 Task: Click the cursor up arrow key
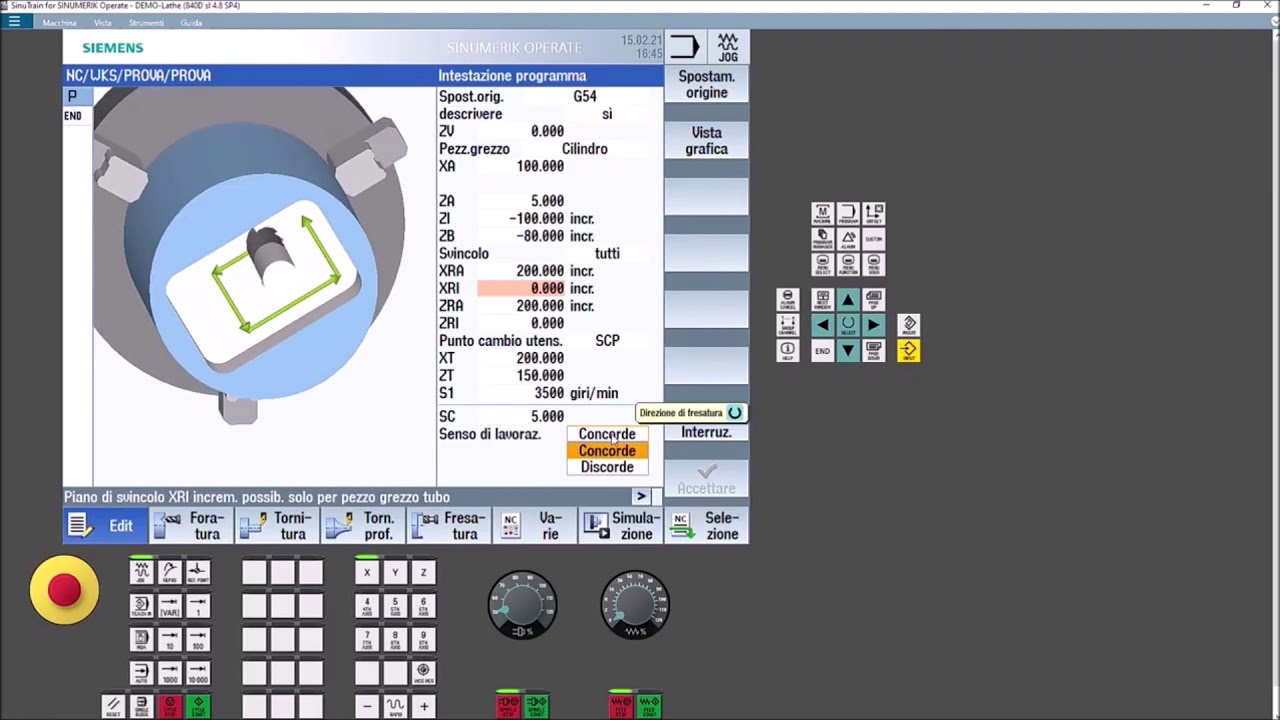(848, 299)
